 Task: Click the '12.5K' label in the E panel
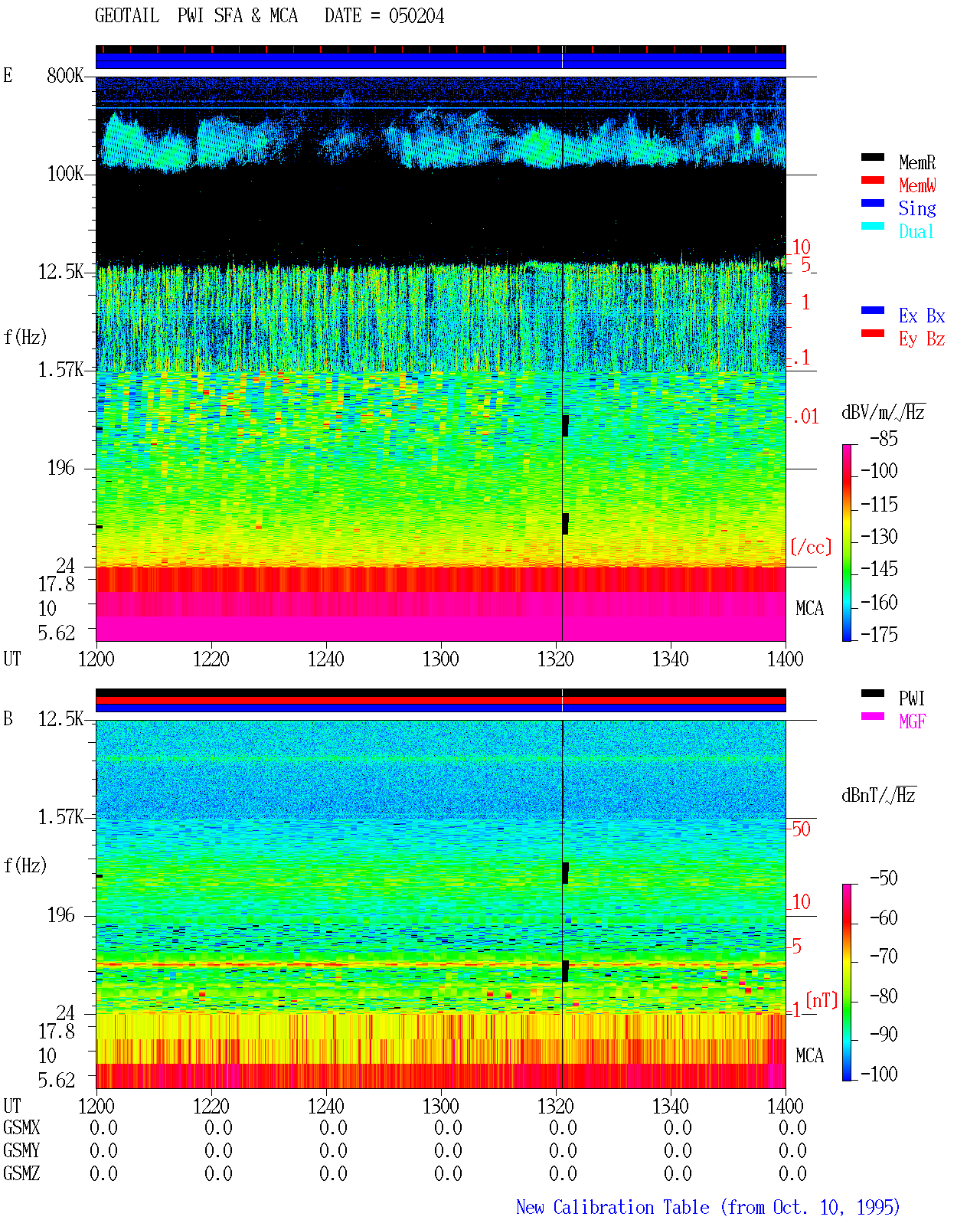point(60,272)
